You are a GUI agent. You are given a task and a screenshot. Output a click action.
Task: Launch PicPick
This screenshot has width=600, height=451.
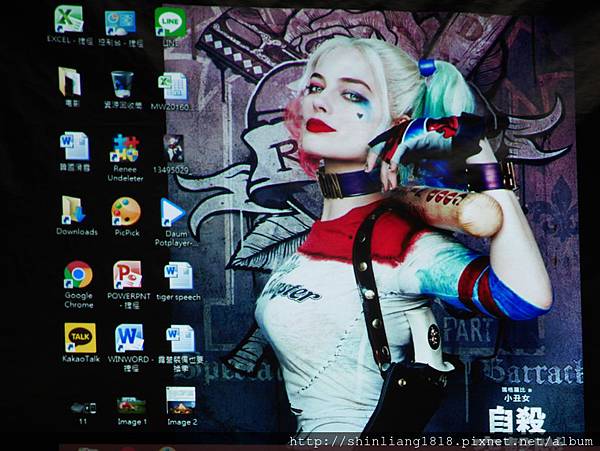(126, 211)
